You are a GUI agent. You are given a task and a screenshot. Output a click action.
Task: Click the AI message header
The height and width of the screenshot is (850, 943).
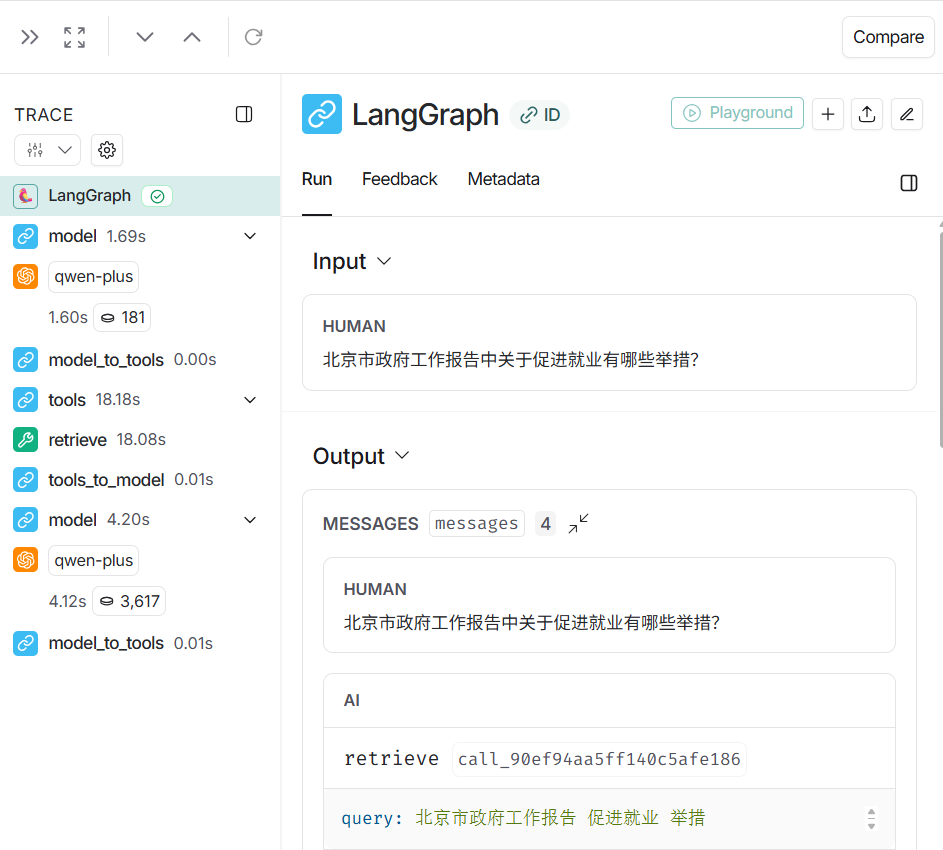609,701
